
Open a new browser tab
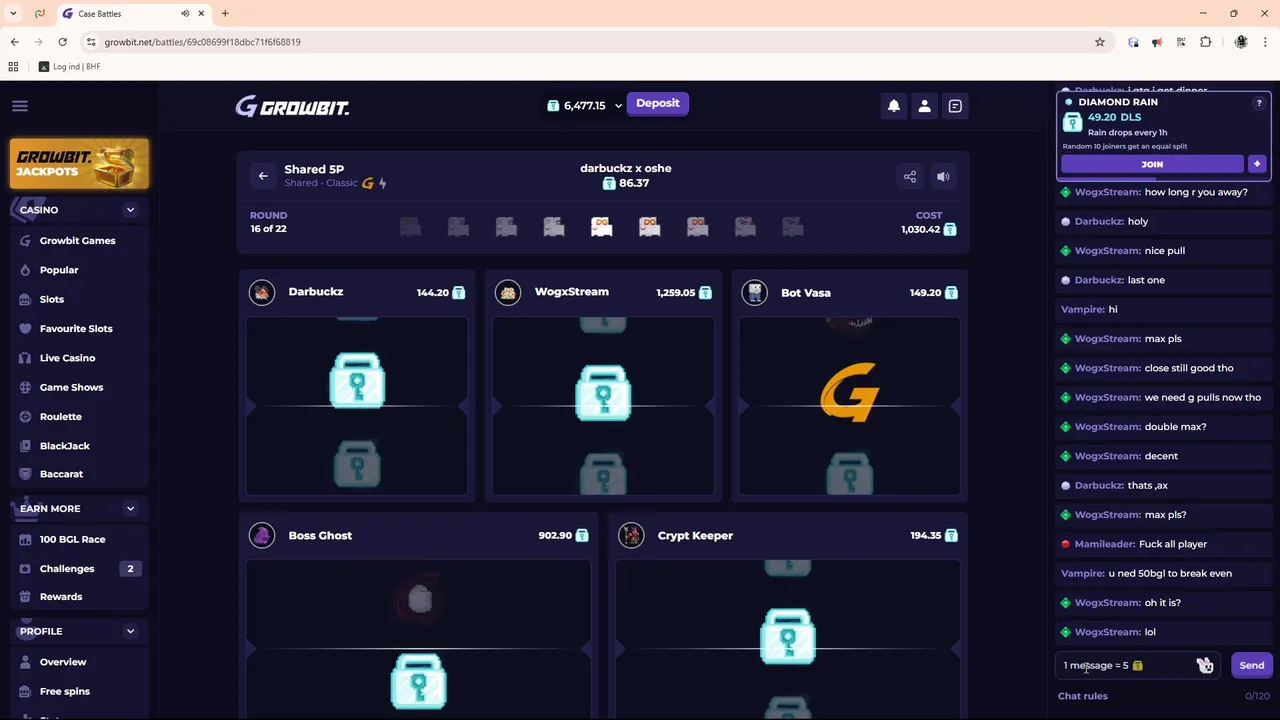(x=225, y=14)
